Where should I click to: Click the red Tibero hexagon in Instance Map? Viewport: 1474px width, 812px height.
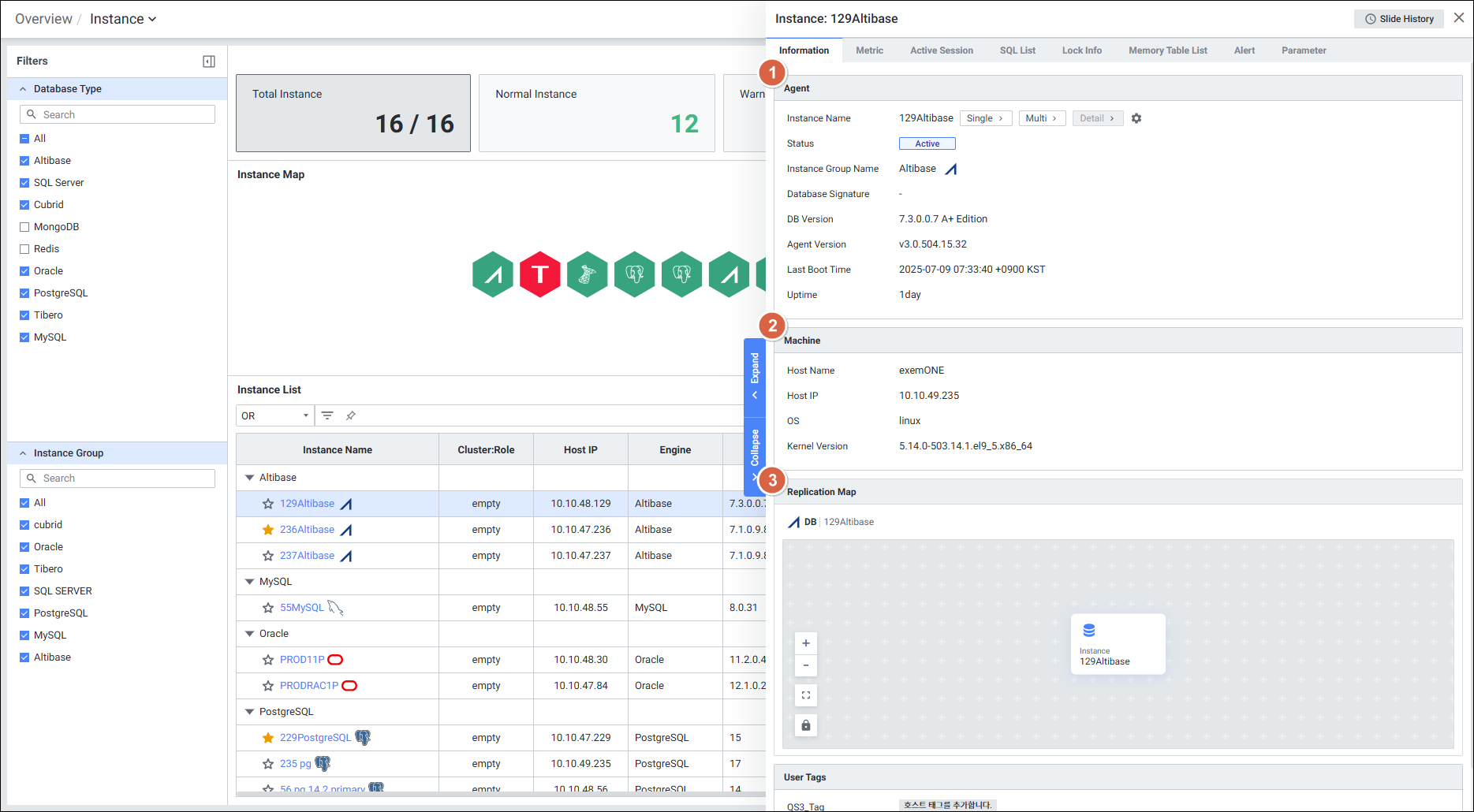pos(540,274)
